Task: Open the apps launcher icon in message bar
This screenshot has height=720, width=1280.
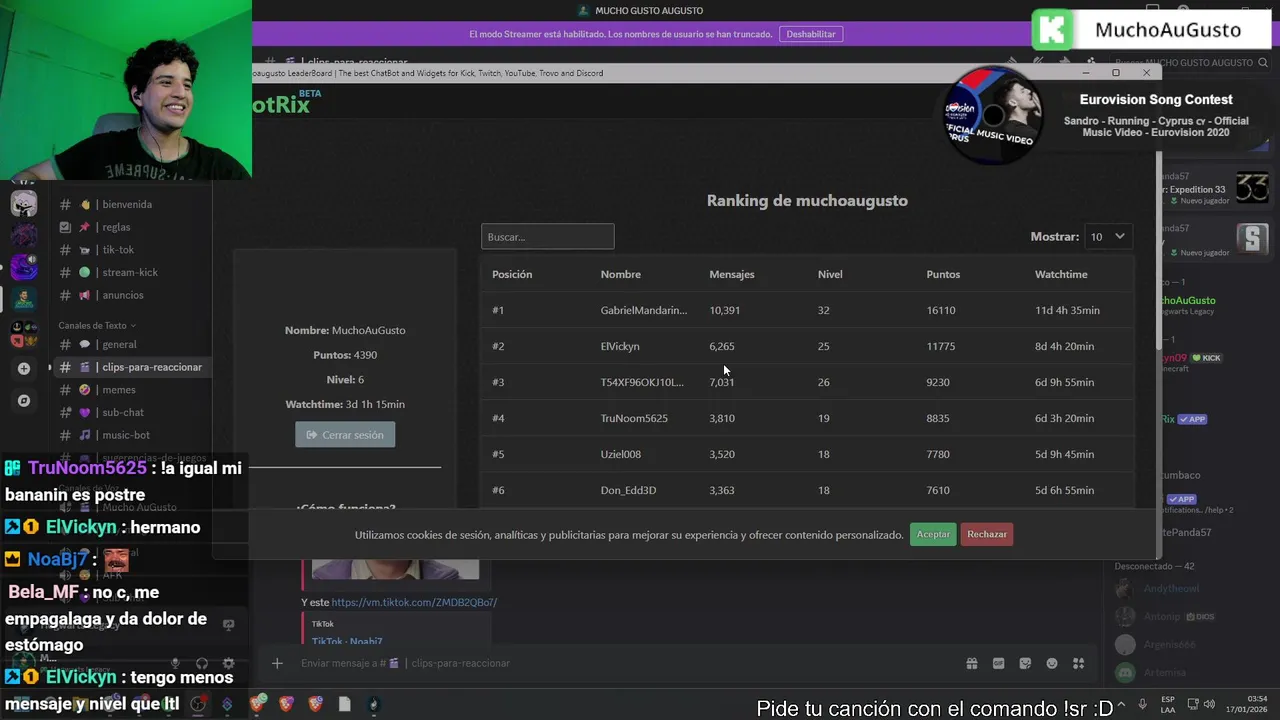Action: click(x=1078, y=663)
